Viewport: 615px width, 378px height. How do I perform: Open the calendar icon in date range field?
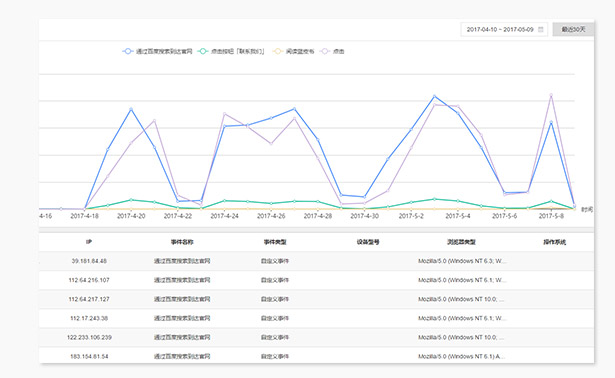(x=541, y=29)
